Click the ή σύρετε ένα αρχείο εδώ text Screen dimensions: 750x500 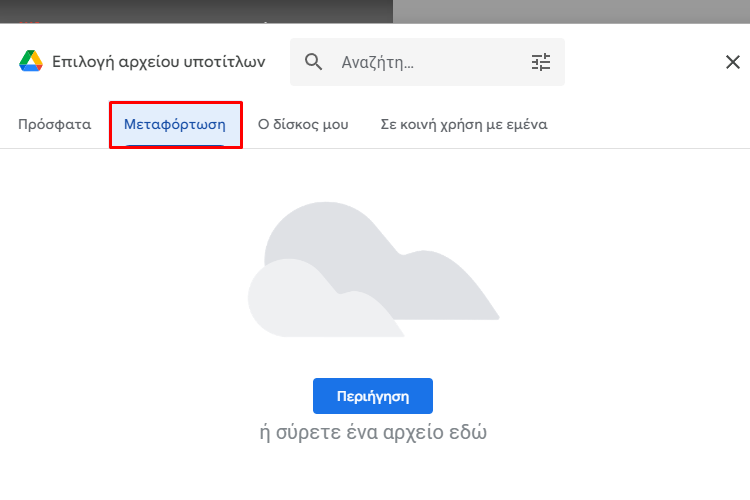[x=373, y=432]
